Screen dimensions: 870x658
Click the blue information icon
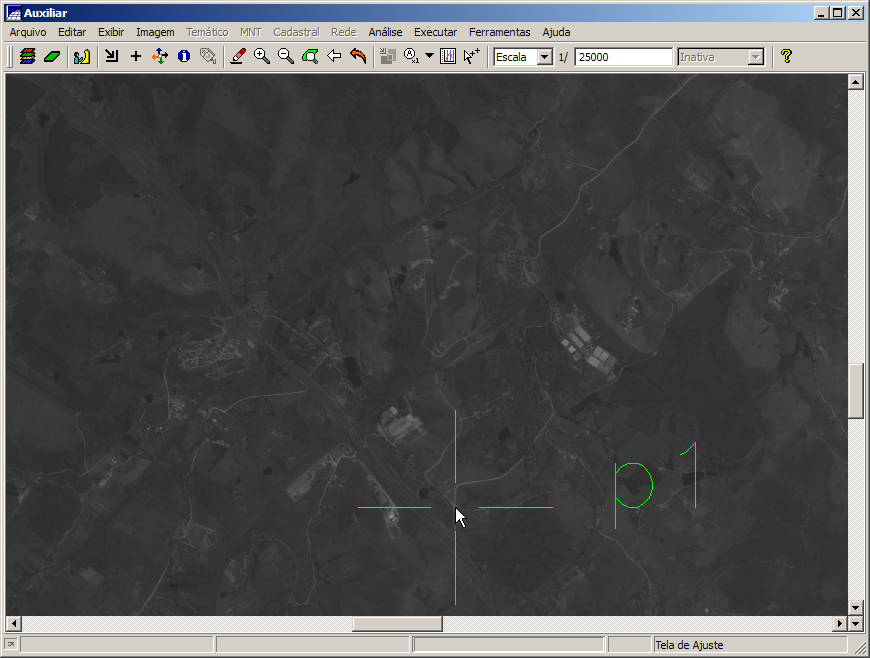(184, 57)
